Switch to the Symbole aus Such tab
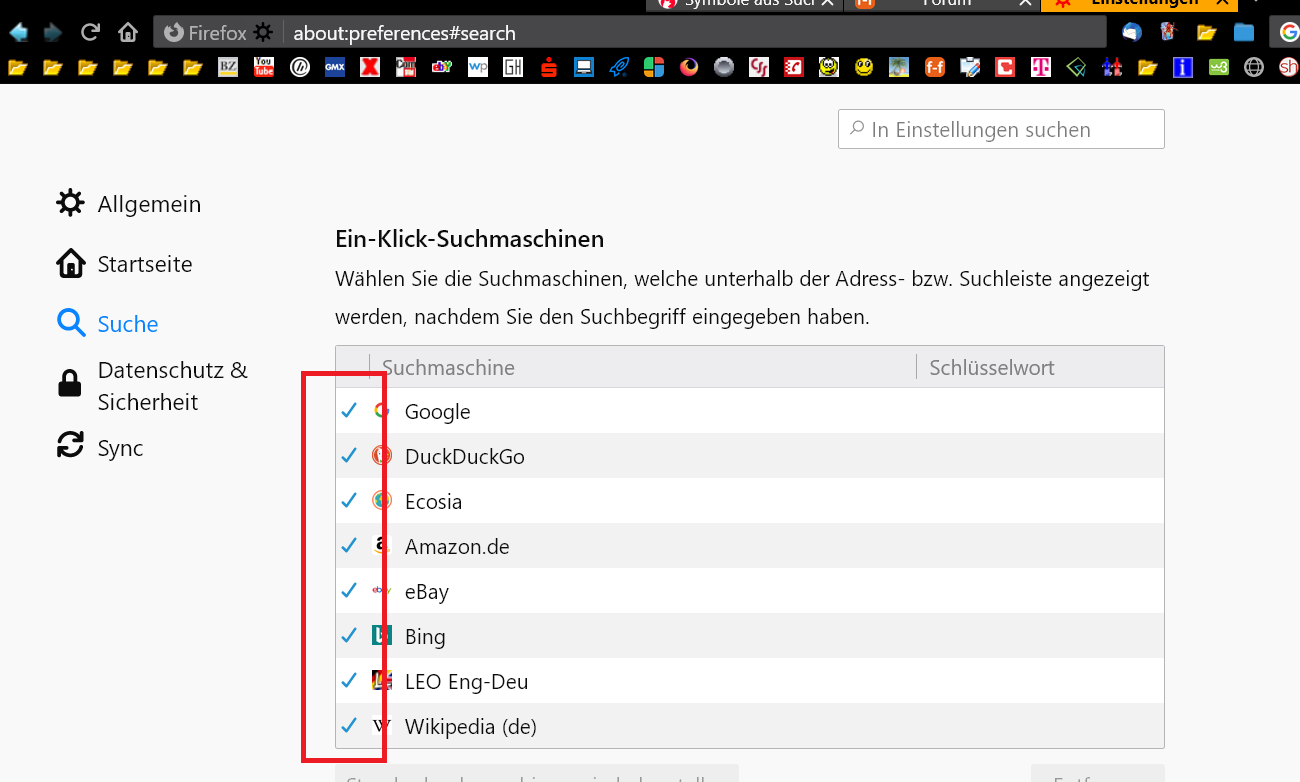The width and height of the screenshot is (1300, 782). (x=746, y=4)
